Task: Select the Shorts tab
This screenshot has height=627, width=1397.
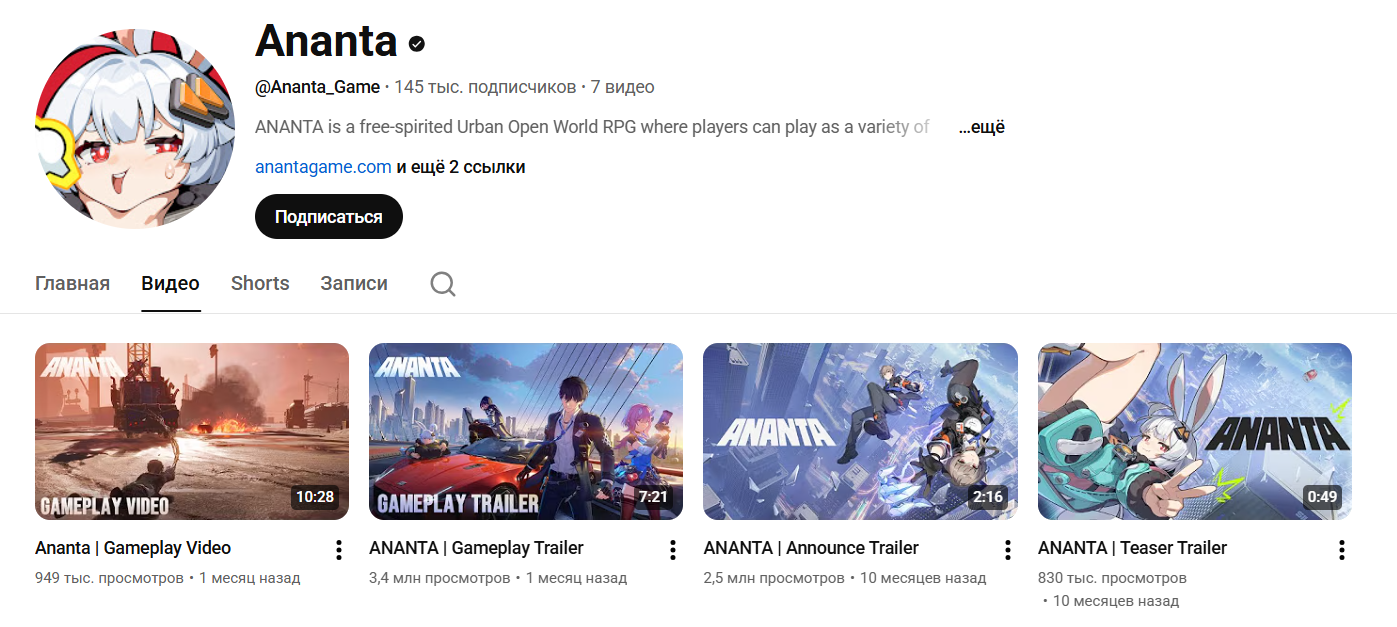Action: 260,283
